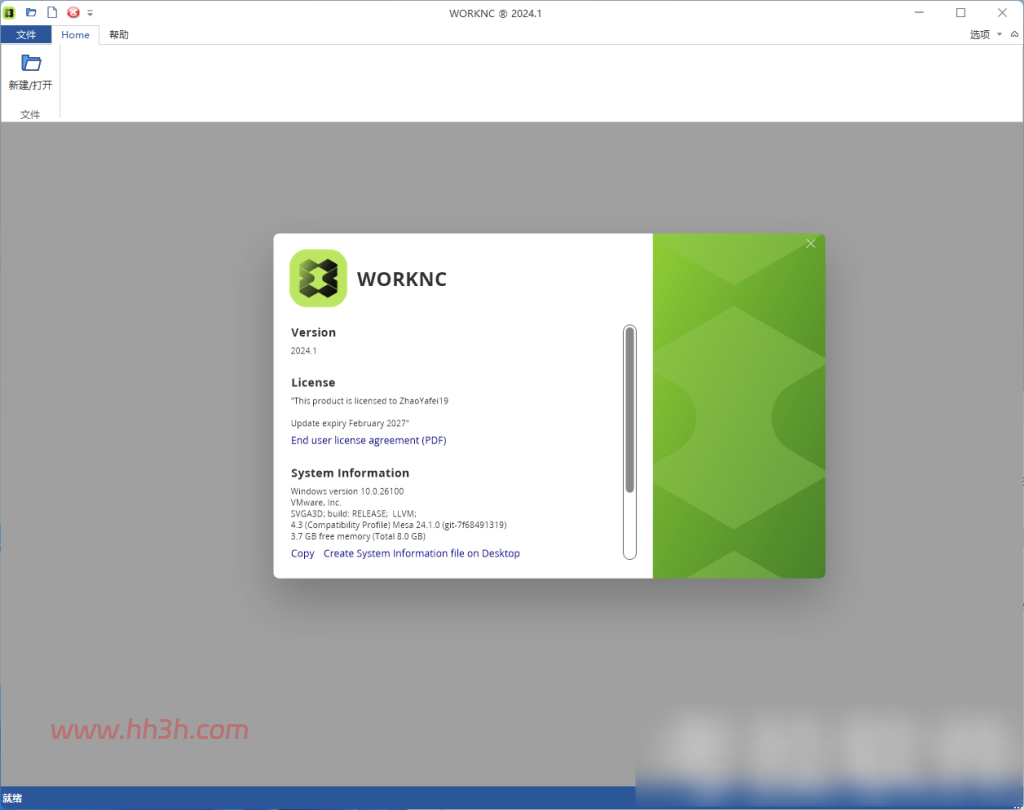Click "SVGA3D; build: RELEASE; LLVM;" line
The image size is (1024, 810).
(x=353, y=513)
